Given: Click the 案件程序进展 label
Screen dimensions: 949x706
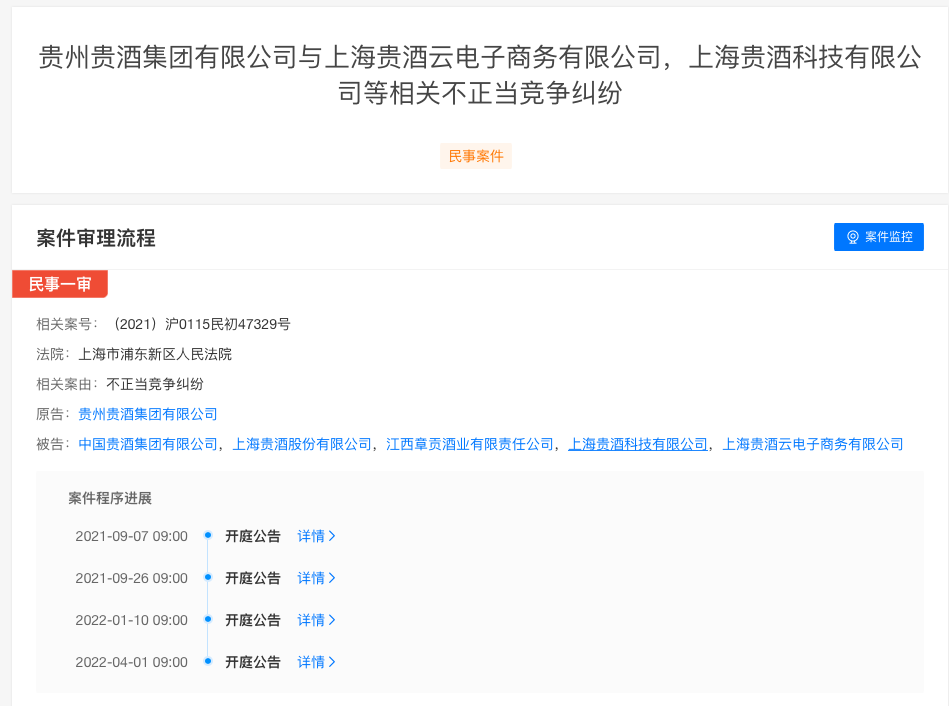Looking at the screenshot, I should [x=110, y=498].
